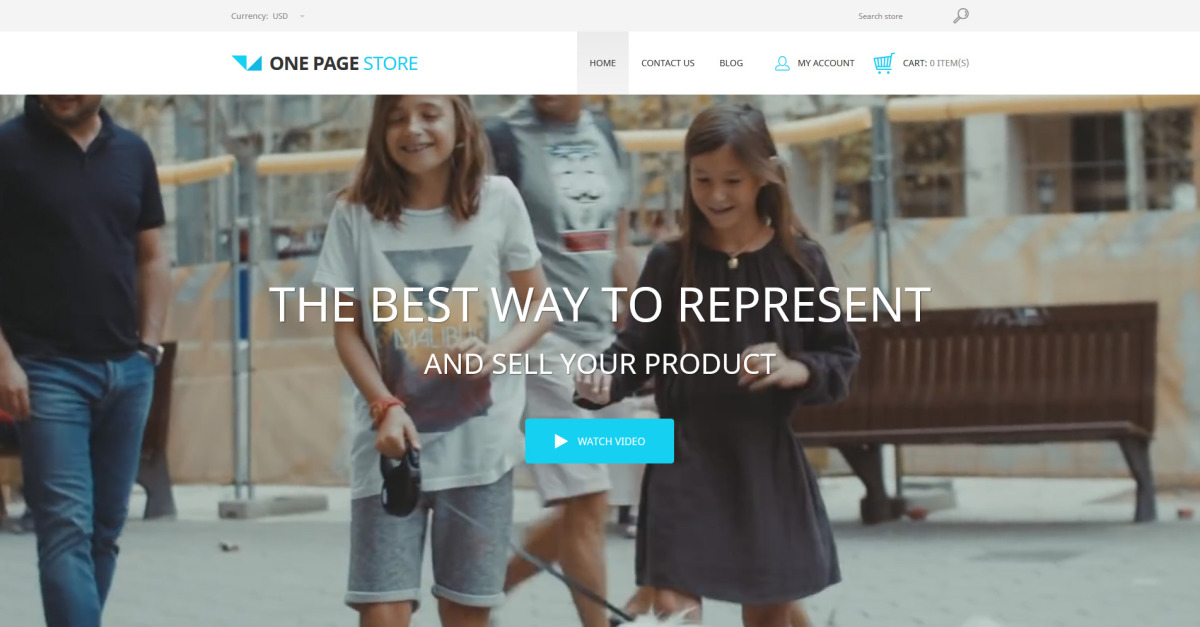Open the shopping cart icon
The height and width of the screenshot is (627, 1200).
(883, 63)
